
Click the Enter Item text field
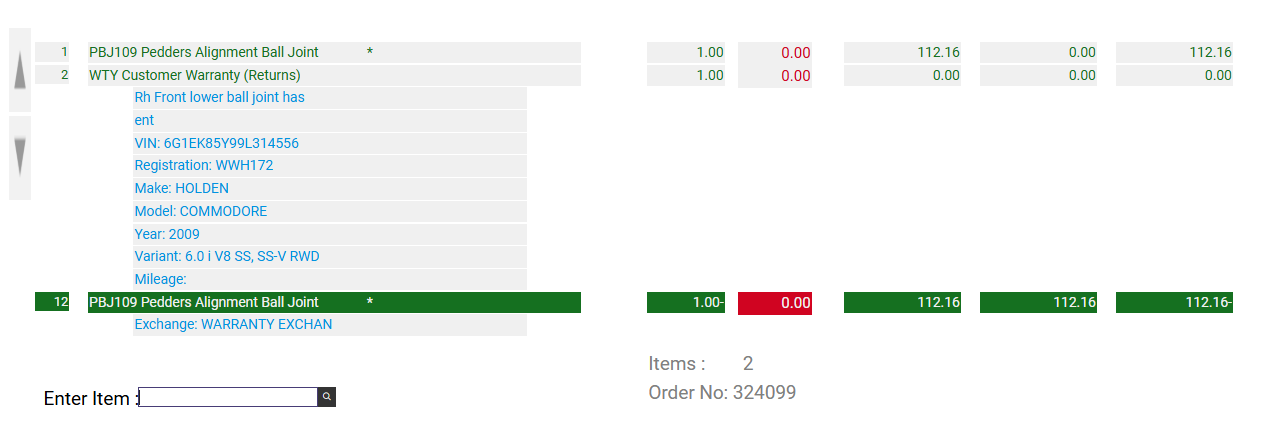228,397
